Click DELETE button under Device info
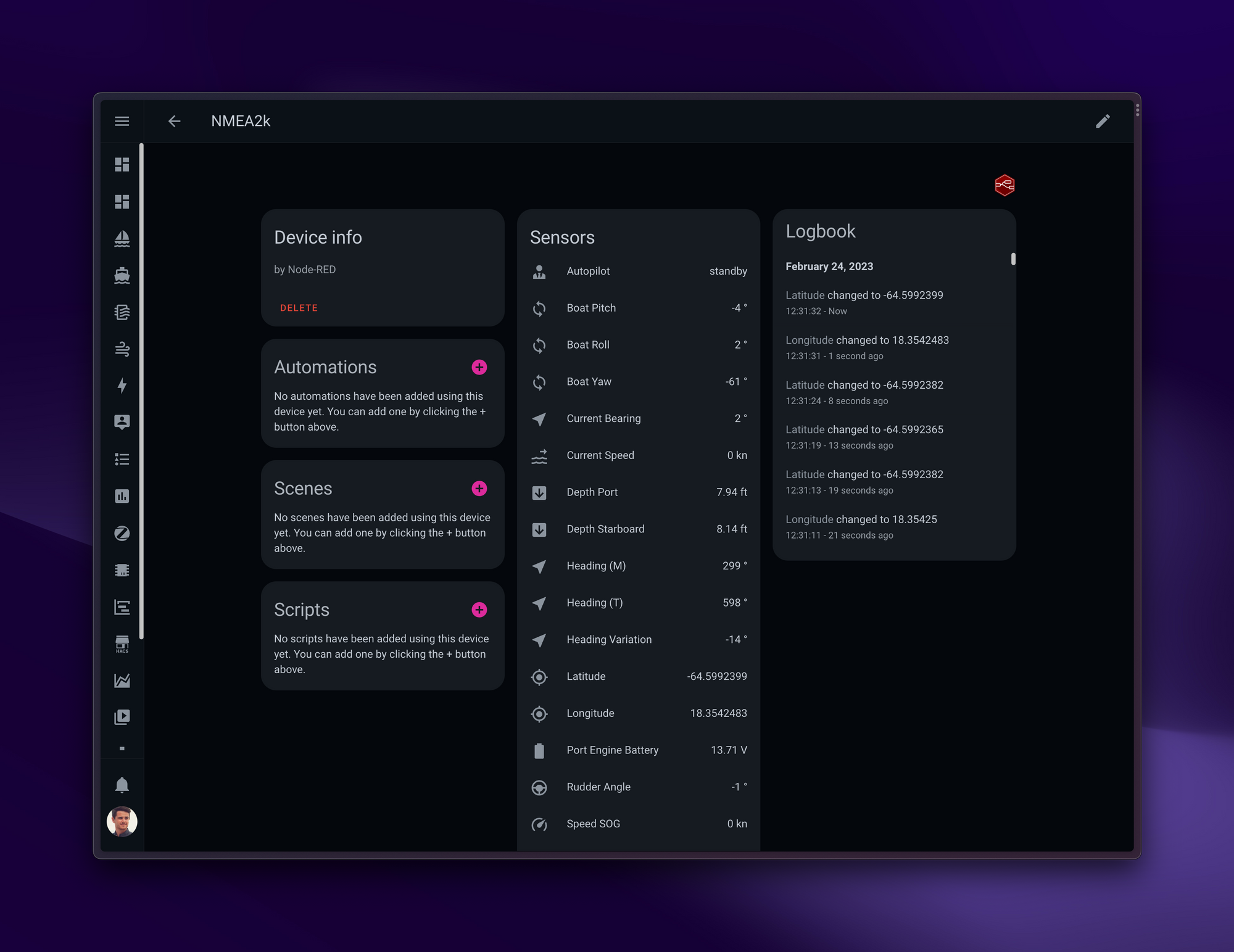Image resolution: width=1234 pixels, height=952 pixels. point(298,307)
